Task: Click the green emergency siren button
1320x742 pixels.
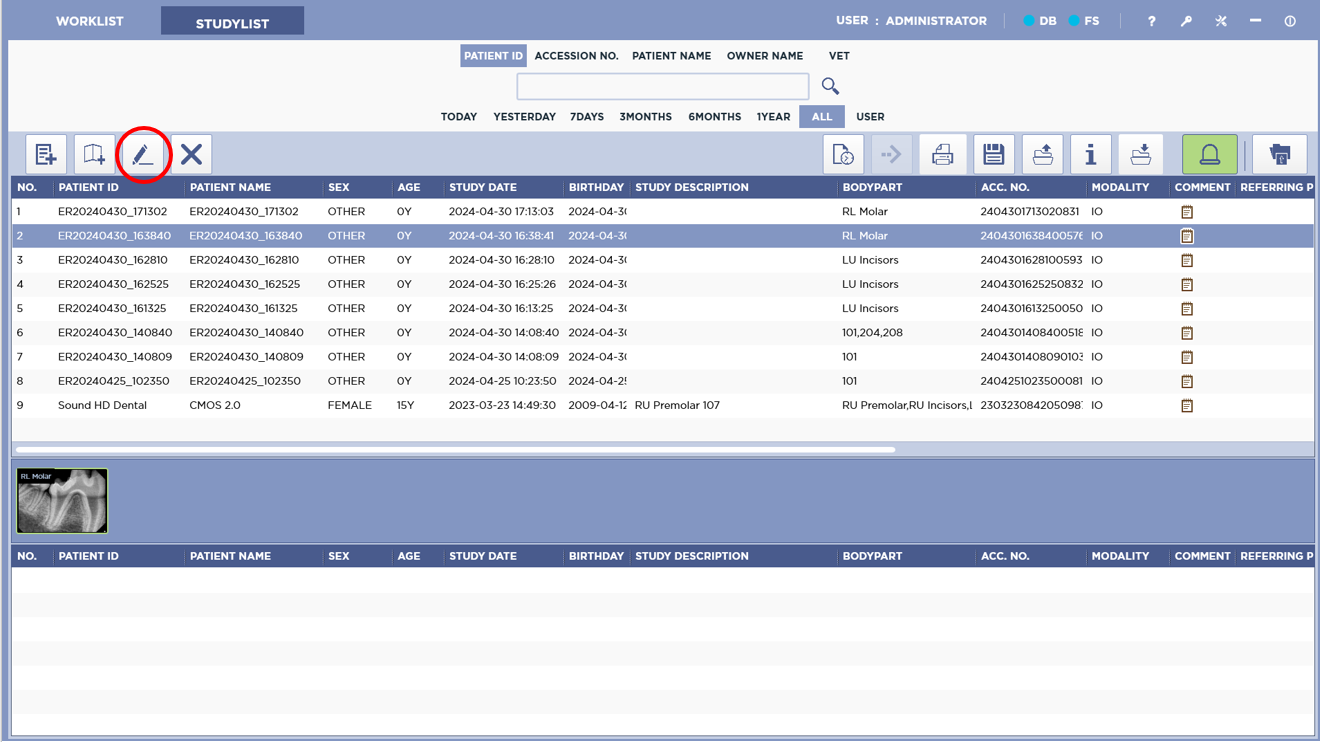Action: click(1209, 154)
